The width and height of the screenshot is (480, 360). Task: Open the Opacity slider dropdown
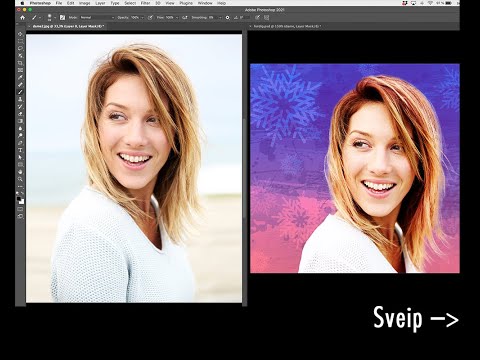click(142, 17)
